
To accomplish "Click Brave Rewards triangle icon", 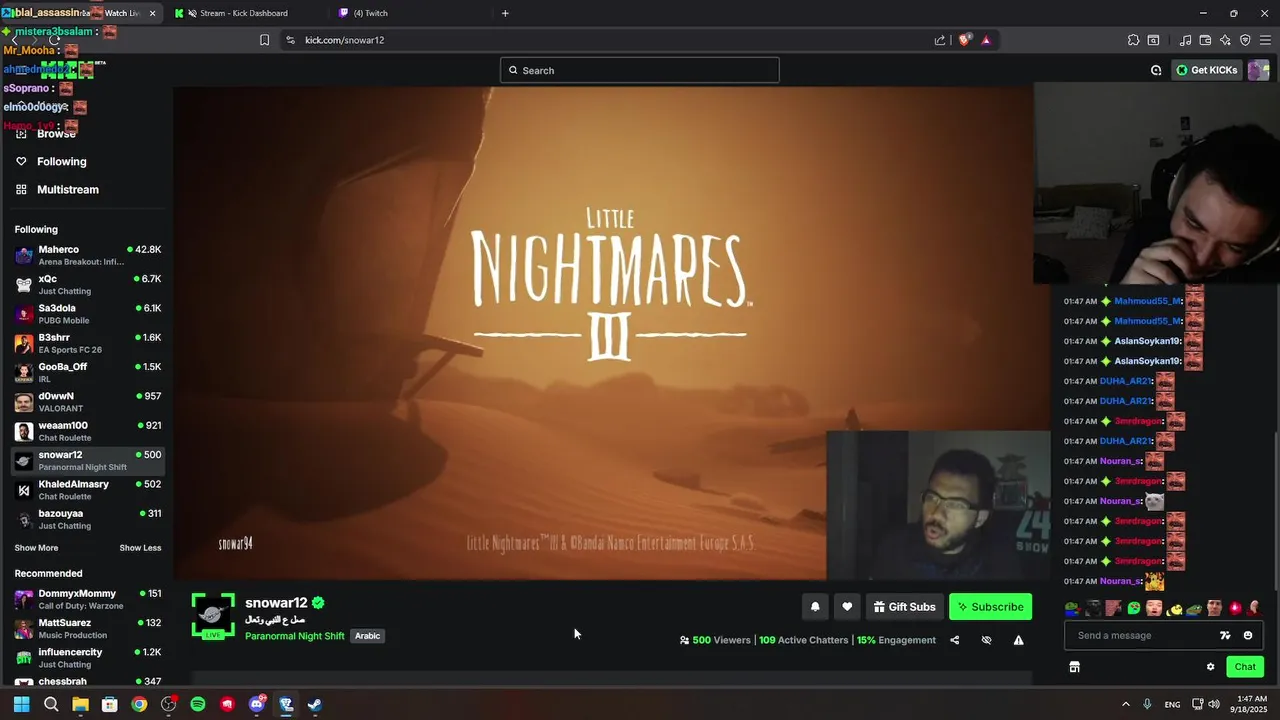I will click(x=986, y=40).
